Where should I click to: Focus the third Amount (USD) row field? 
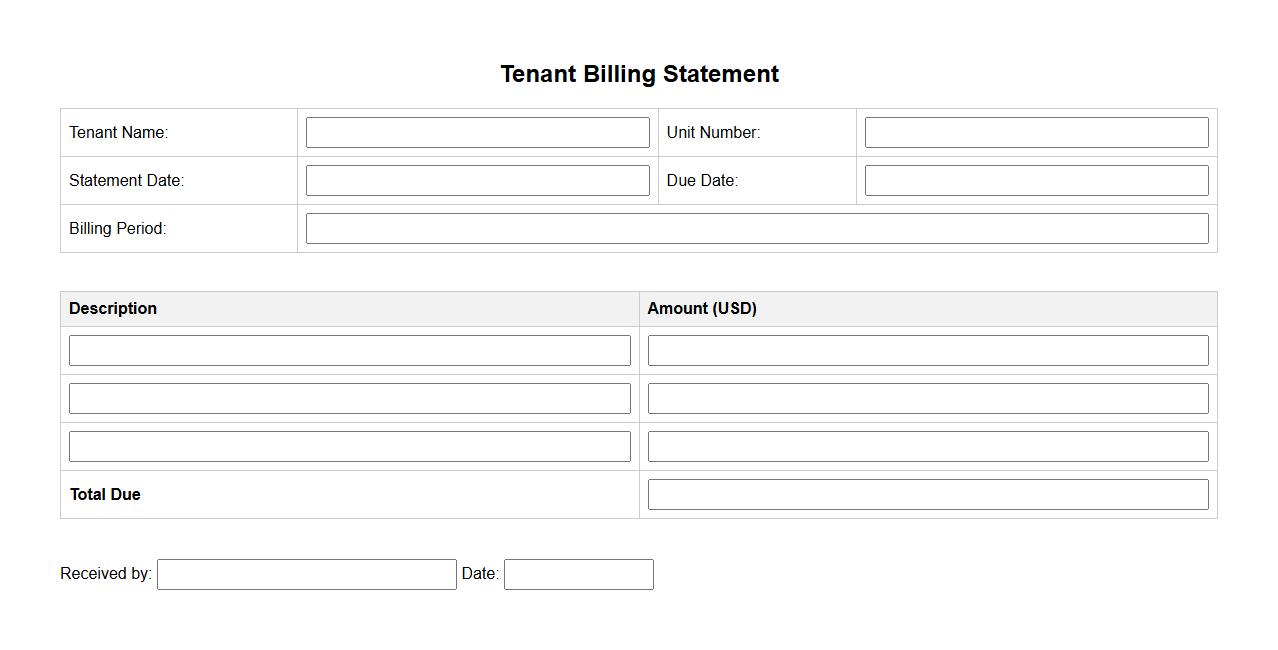coord(927,447)
